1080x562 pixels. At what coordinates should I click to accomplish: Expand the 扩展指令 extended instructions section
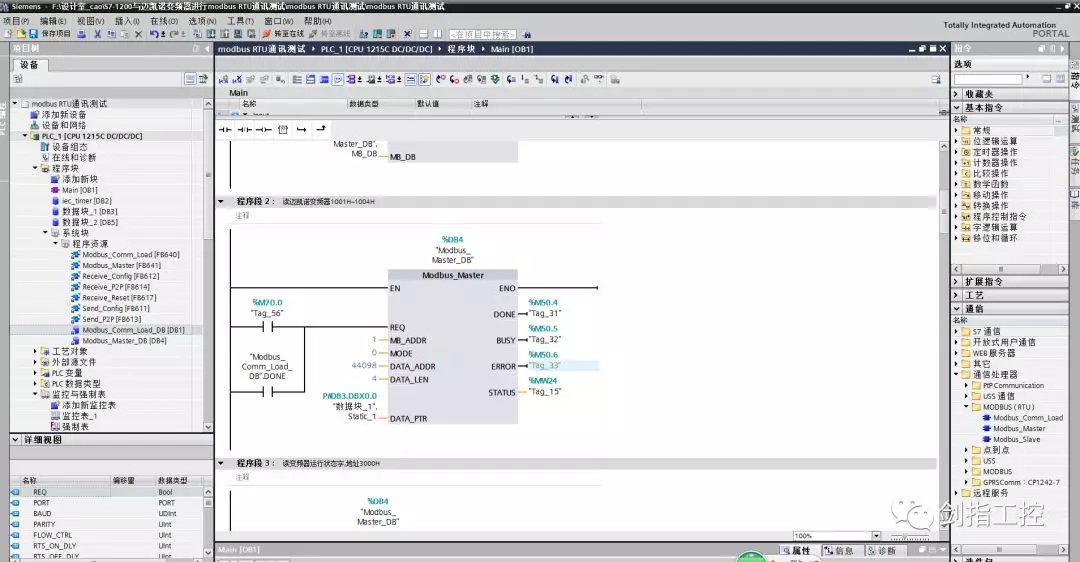point(957,282)
